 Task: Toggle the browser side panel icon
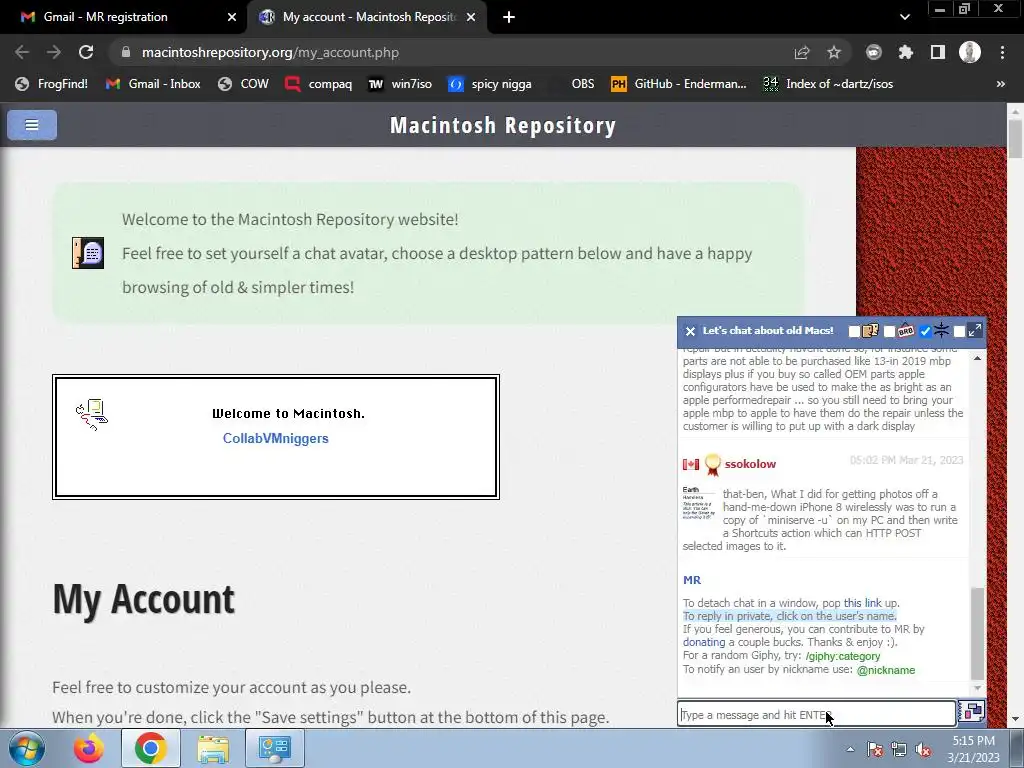938,52
